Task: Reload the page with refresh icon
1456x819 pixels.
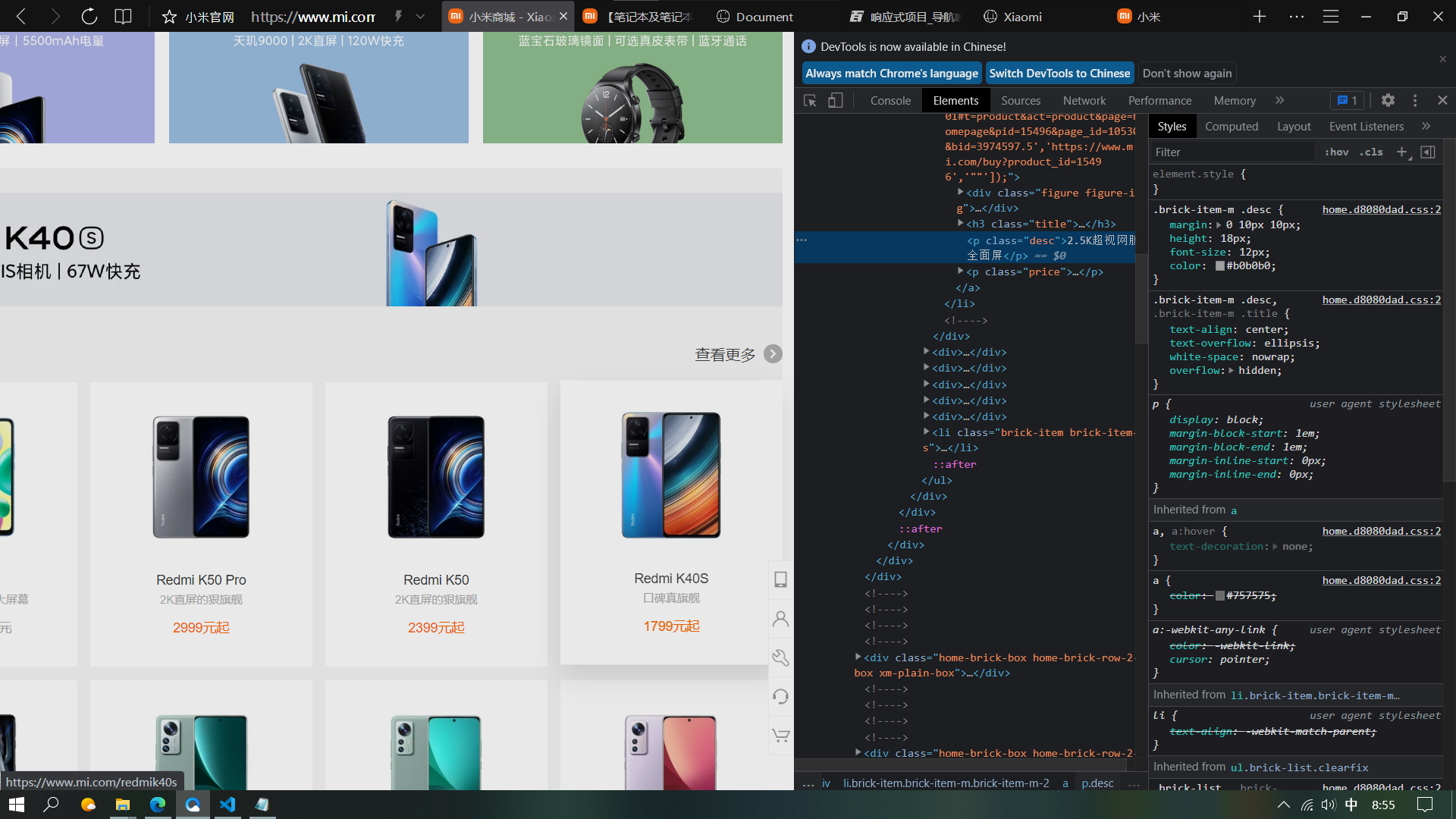Action: click(x=89, y=16)
